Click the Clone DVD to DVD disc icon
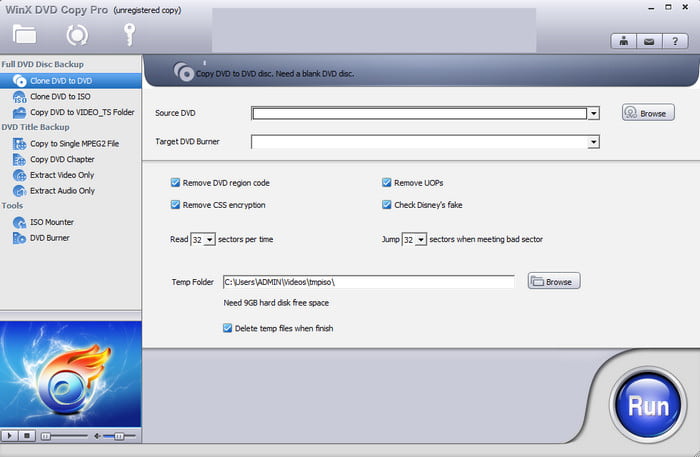Viewport: 700px width, 457px height. pos(19,81)
